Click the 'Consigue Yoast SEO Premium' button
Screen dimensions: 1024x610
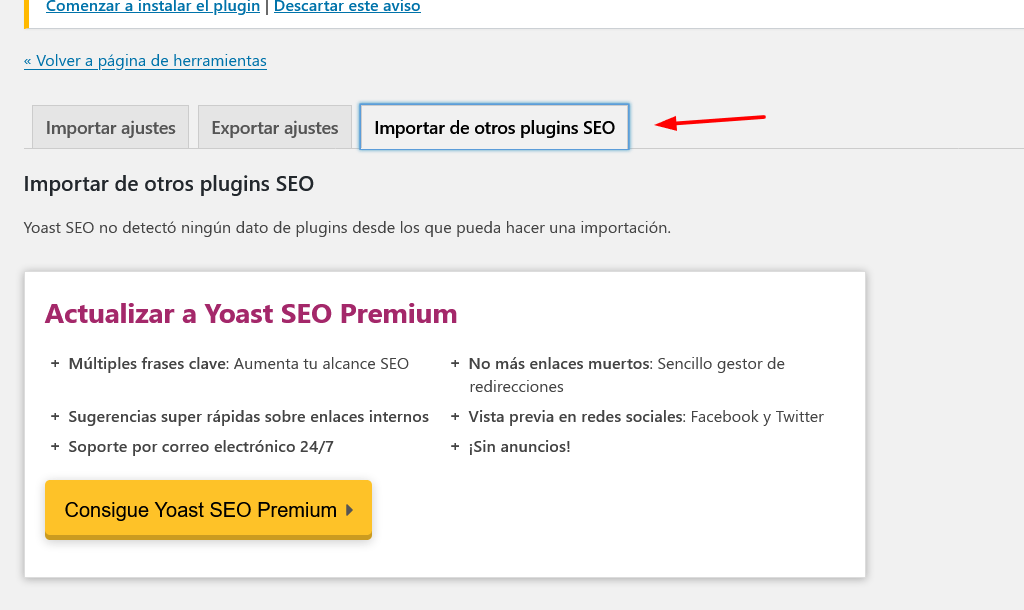[x=208, y=509]
